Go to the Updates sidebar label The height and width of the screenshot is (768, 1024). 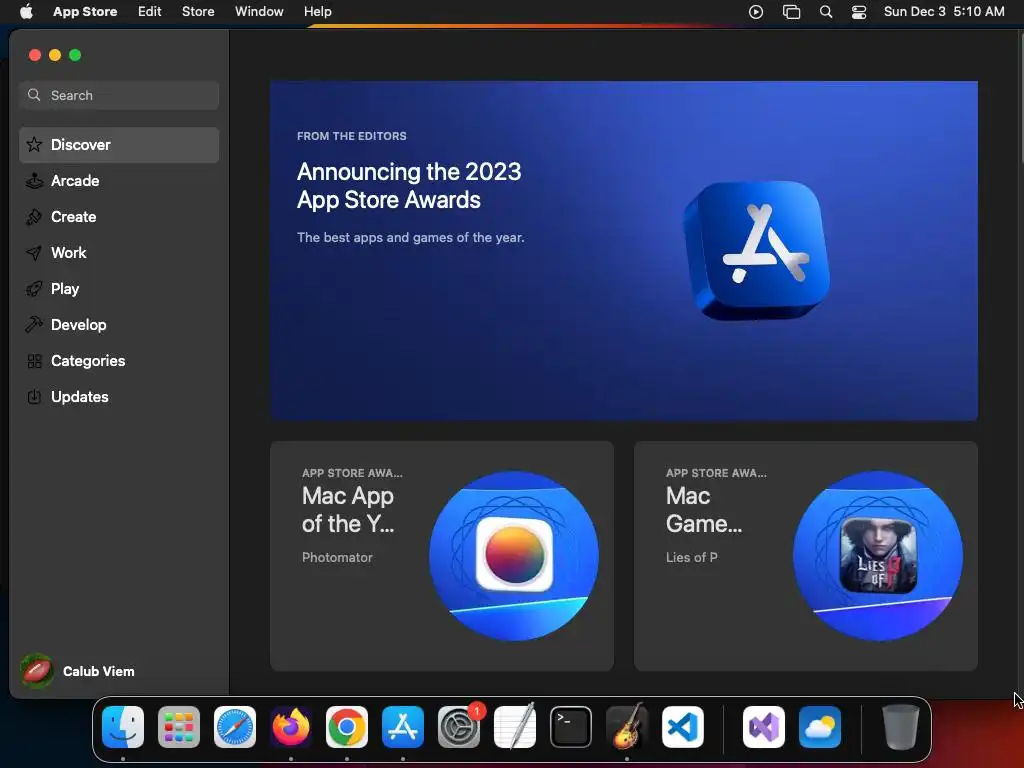[x=80, y=396]
